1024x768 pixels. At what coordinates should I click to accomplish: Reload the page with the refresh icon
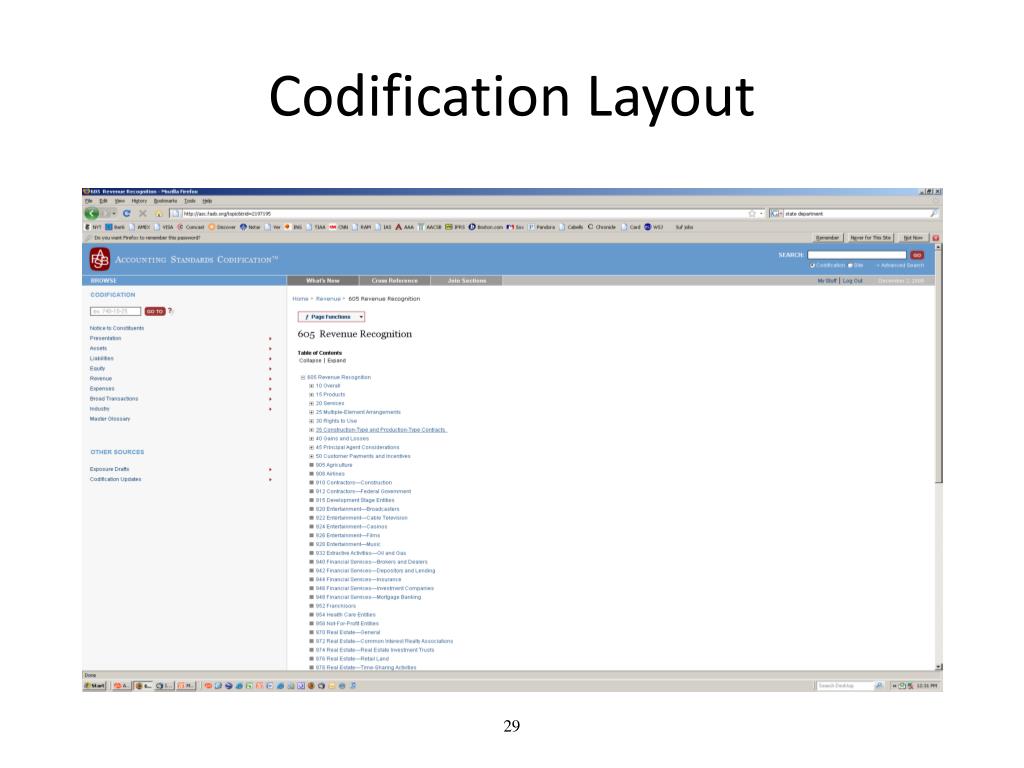point(127,214)
